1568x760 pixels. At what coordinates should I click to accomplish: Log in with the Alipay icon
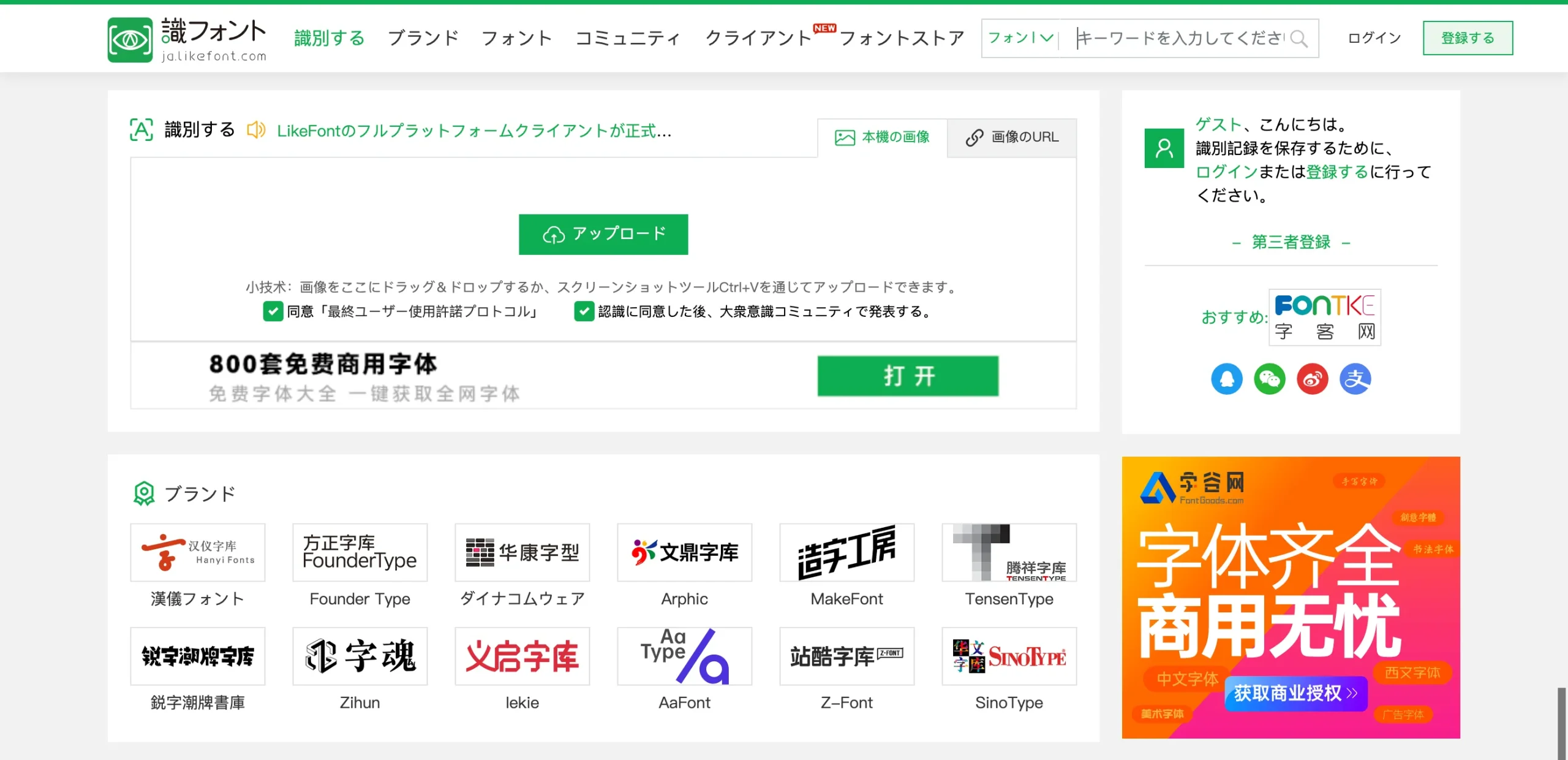tap(1355, 379)
